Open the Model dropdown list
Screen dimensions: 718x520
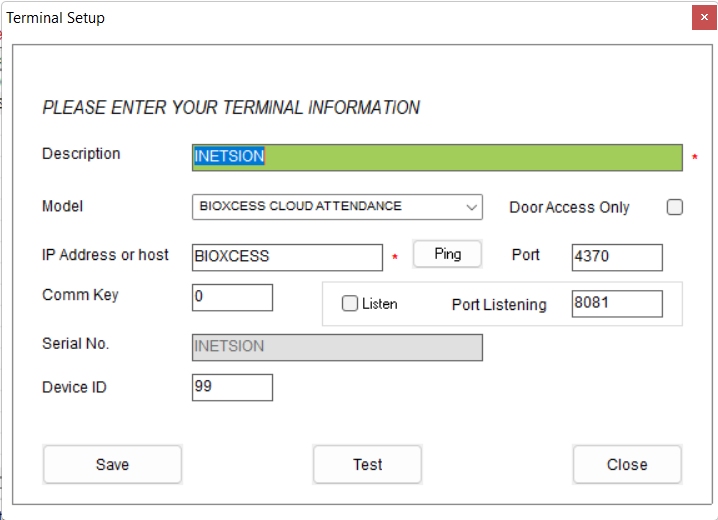336,207
